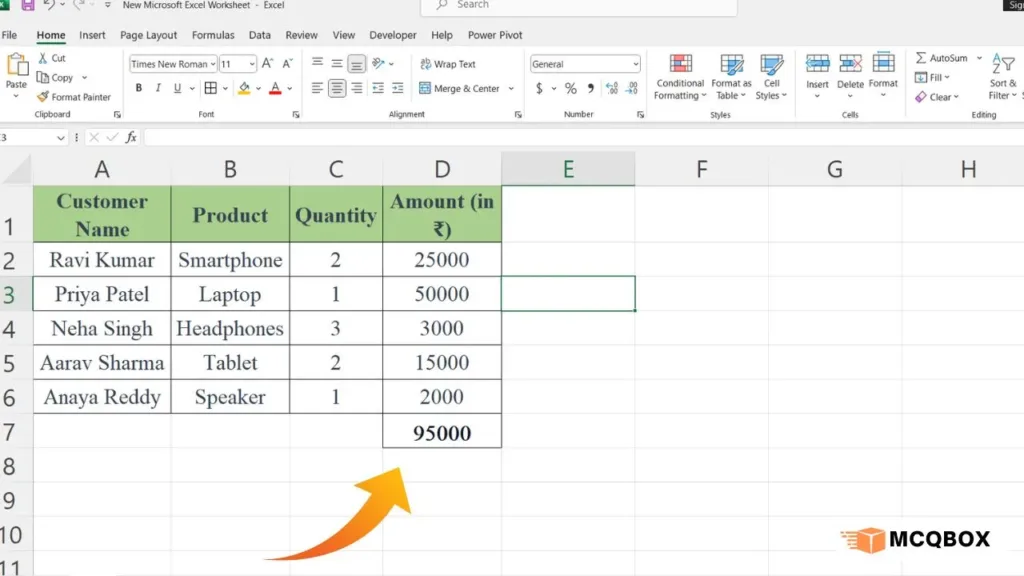
Task: Apply percent style to the cell
Action: click(571, 88)
